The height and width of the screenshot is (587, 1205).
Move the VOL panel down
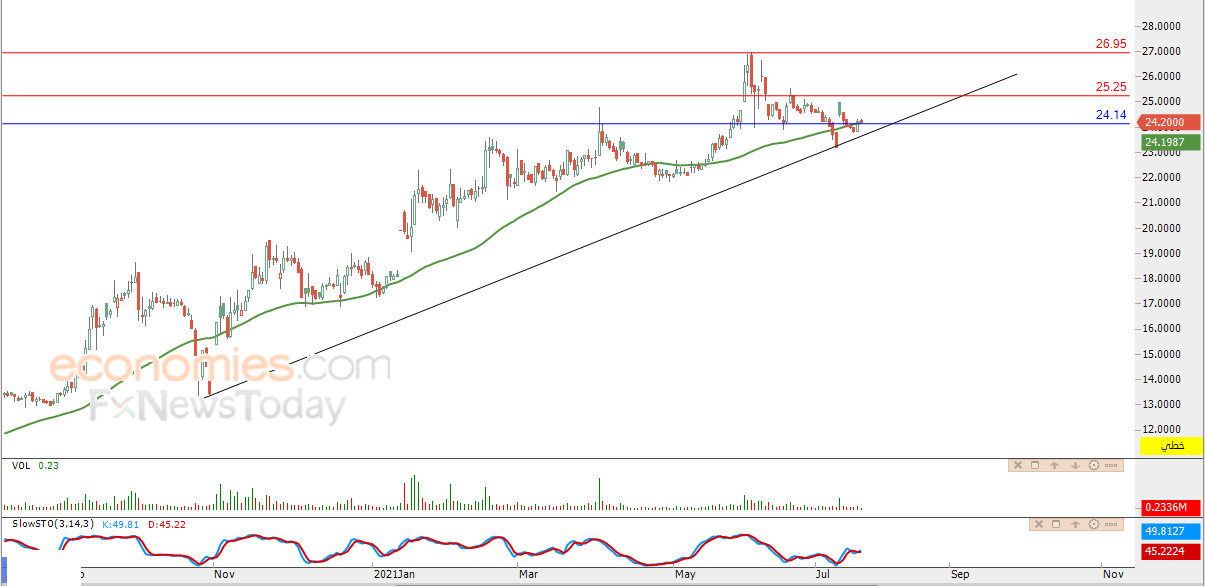pos(1075,465)
